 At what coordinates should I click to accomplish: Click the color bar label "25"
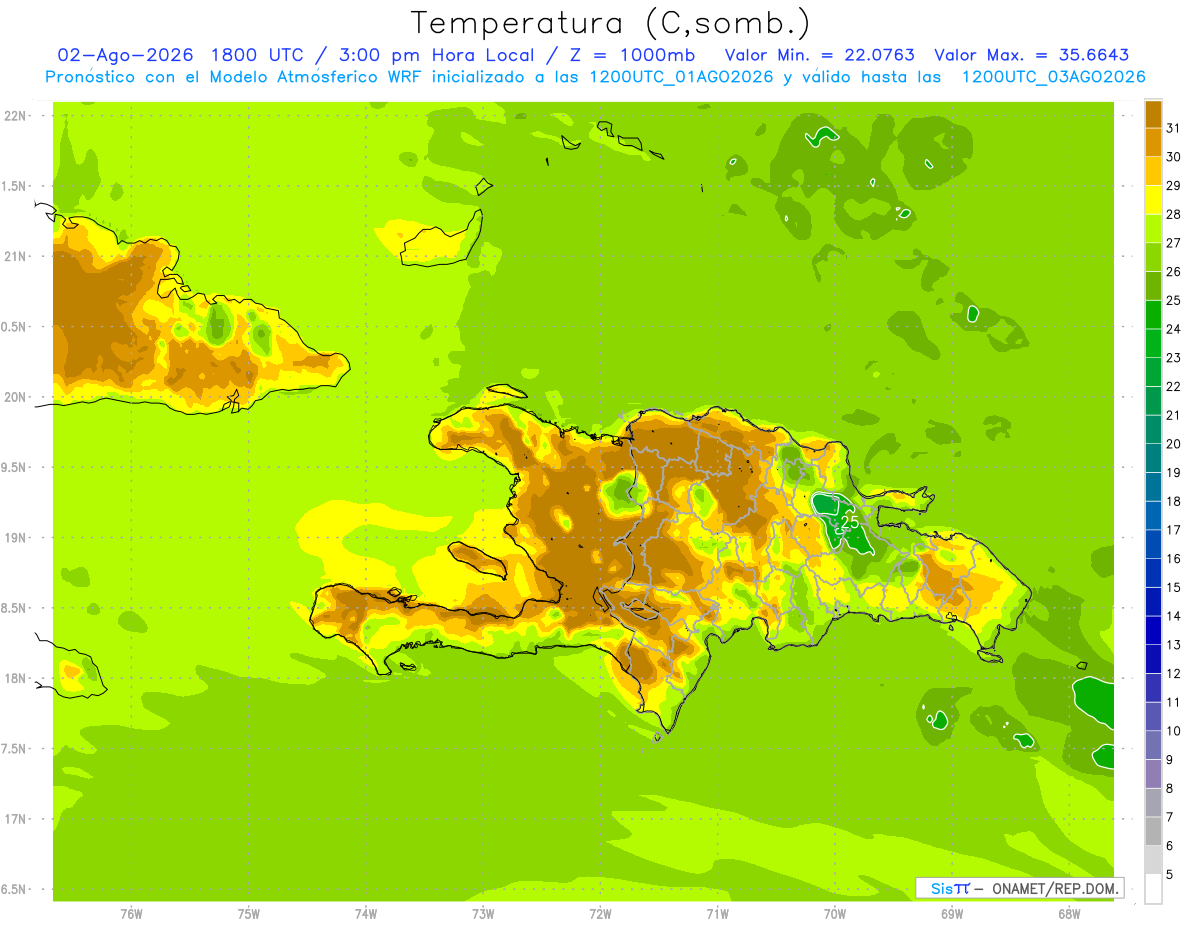(1173, 300)
